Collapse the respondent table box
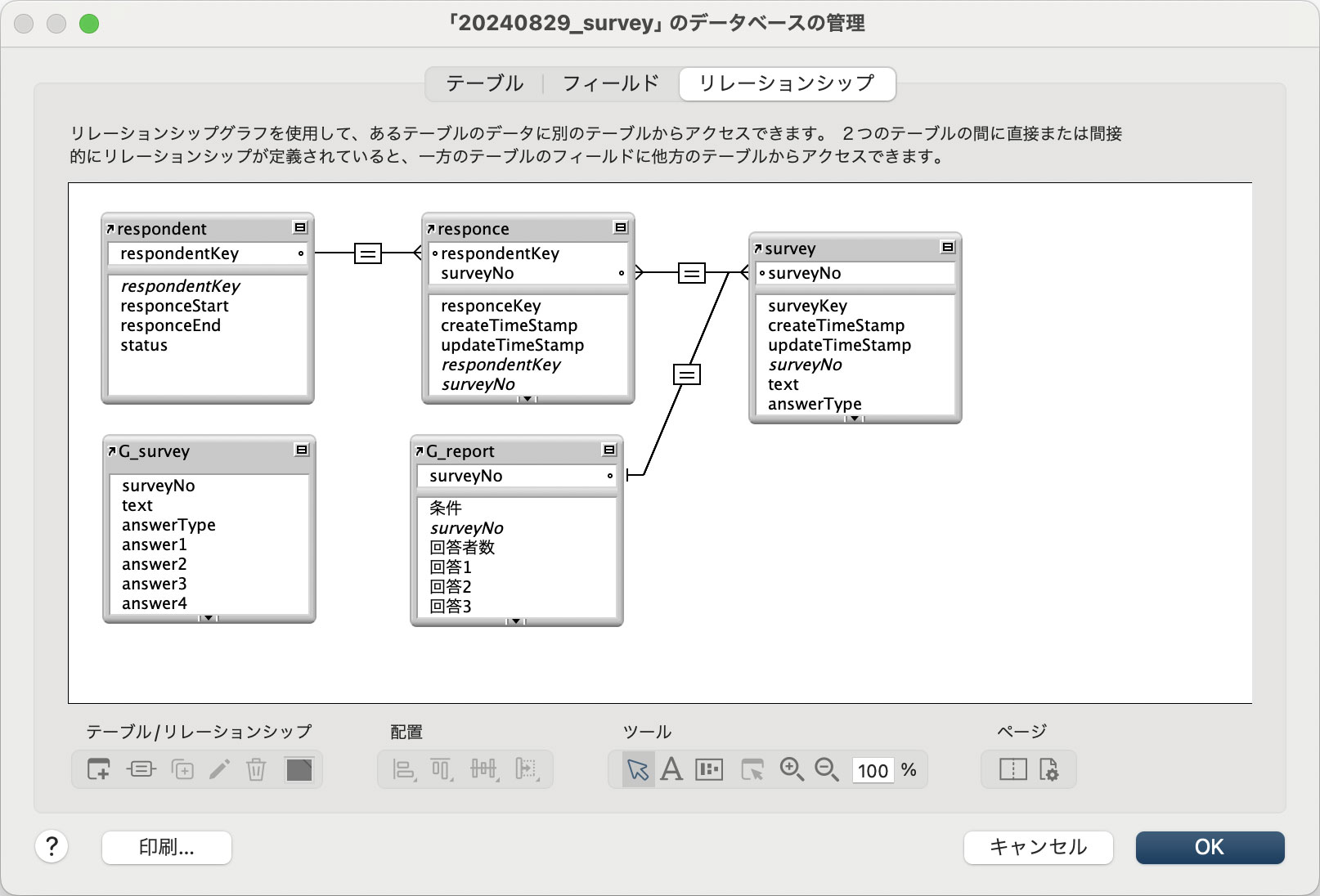This screenshot has height=896, width=1320. [x=300, y=227]
